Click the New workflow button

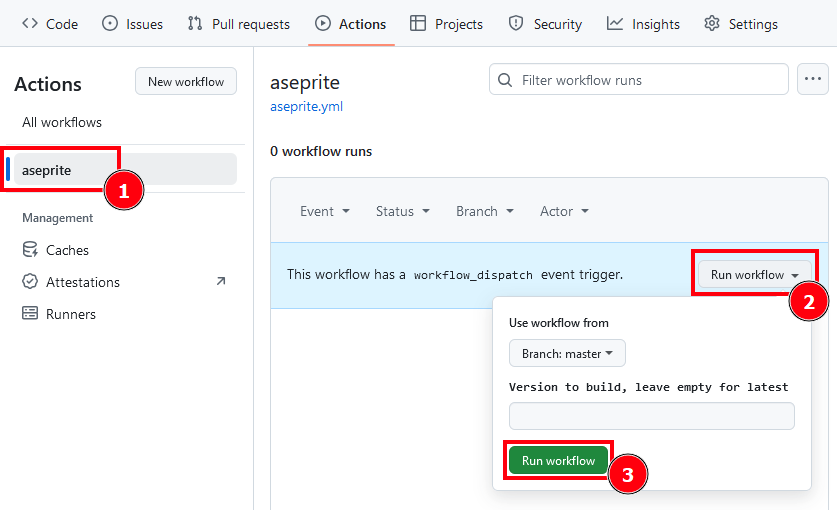pos(186,81)
